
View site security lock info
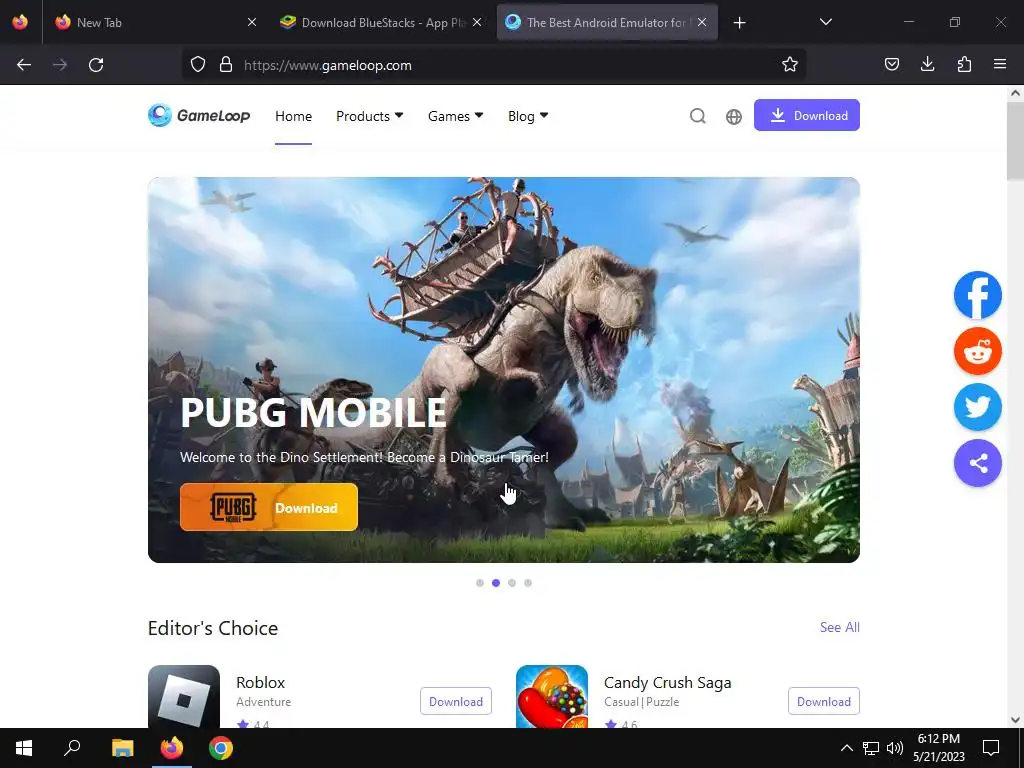point(226,65)
